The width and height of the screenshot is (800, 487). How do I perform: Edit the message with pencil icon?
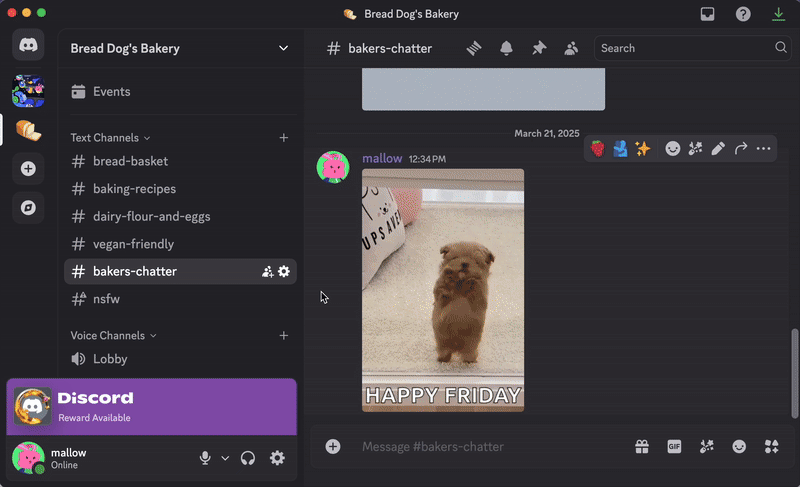718,149
